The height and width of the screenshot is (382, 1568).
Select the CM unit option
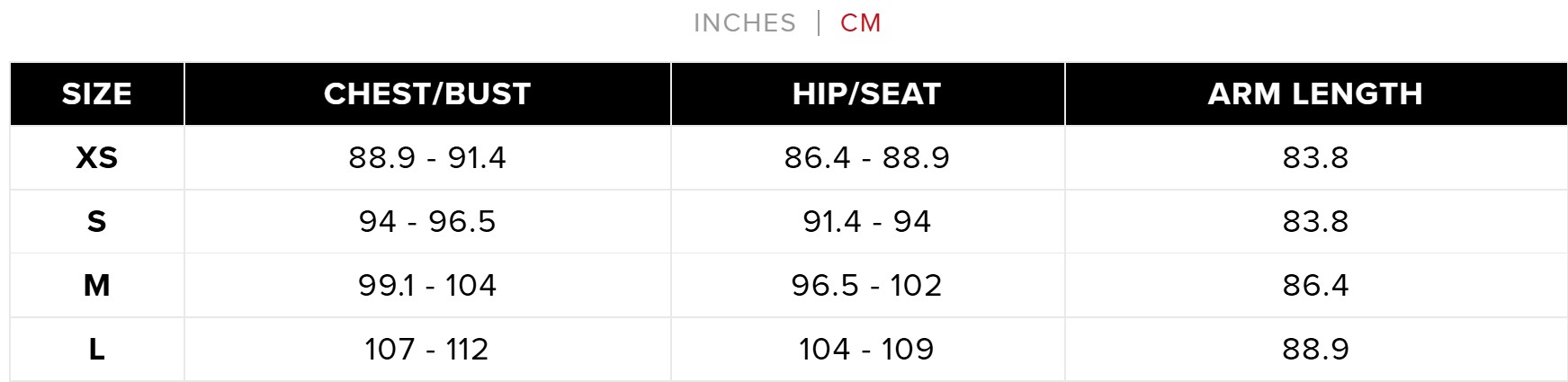[x=860, y=22]
